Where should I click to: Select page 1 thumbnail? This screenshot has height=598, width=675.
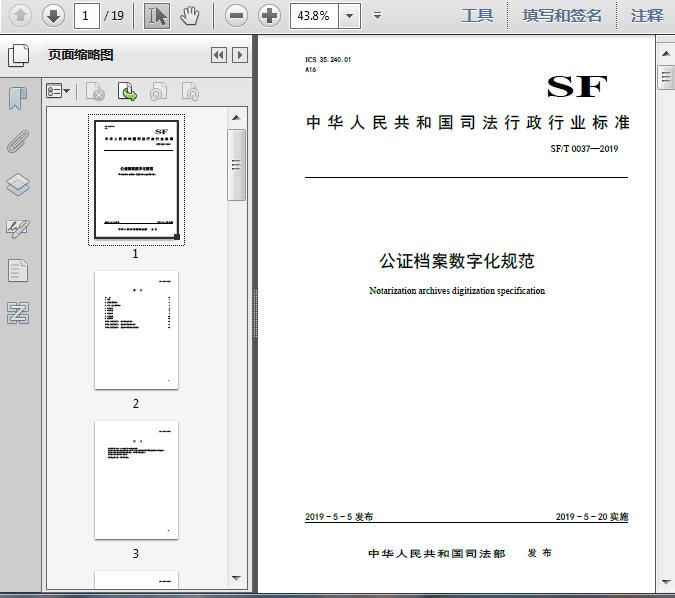point(136,180)
